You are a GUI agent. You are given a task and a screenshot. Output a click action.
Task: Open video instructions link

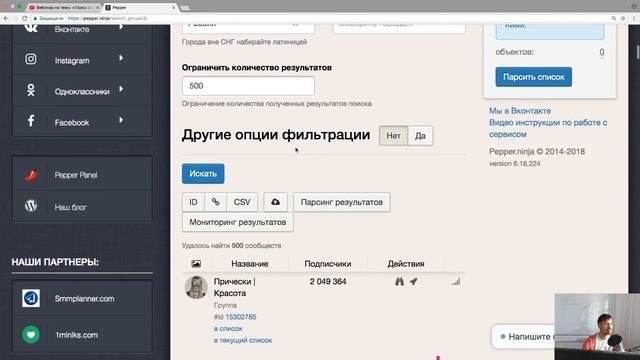pyautogui.click(x=548, y=128)
